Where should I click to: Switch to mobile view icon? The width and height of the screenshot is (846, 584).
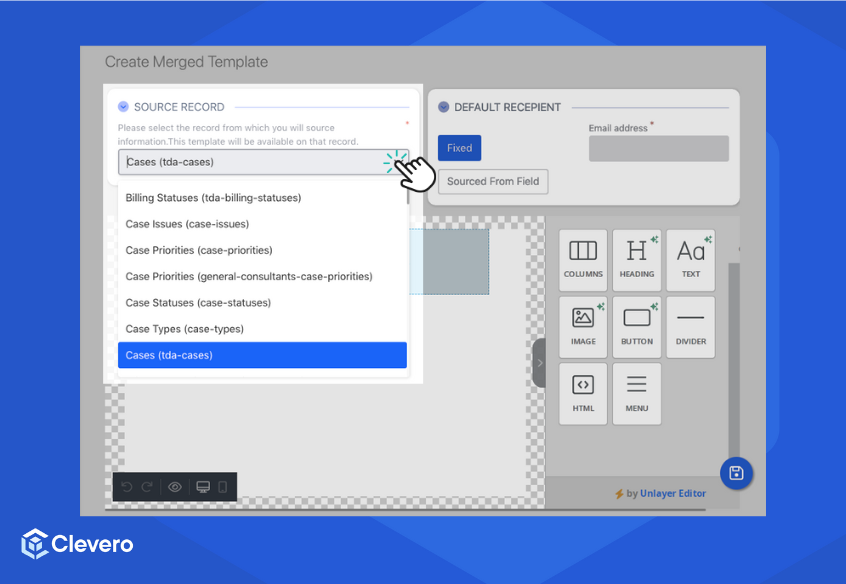[222, 487]
